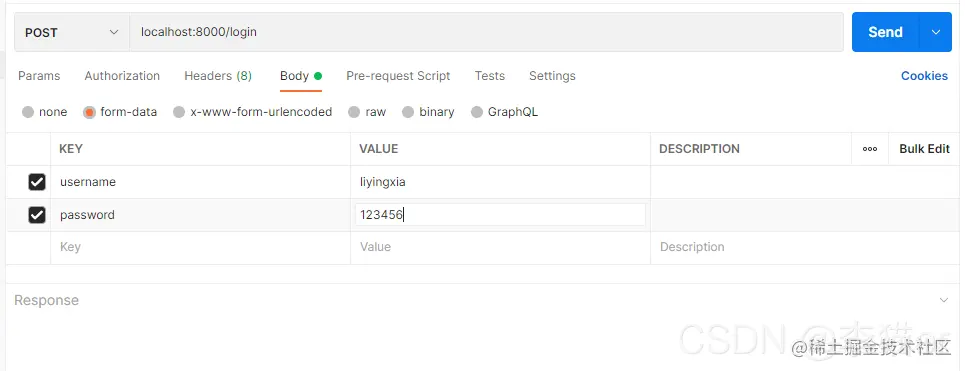This screenshot has width=965, height=371.
Task: Click the request URL field localhost:8000/login
Action: [486, 32]
